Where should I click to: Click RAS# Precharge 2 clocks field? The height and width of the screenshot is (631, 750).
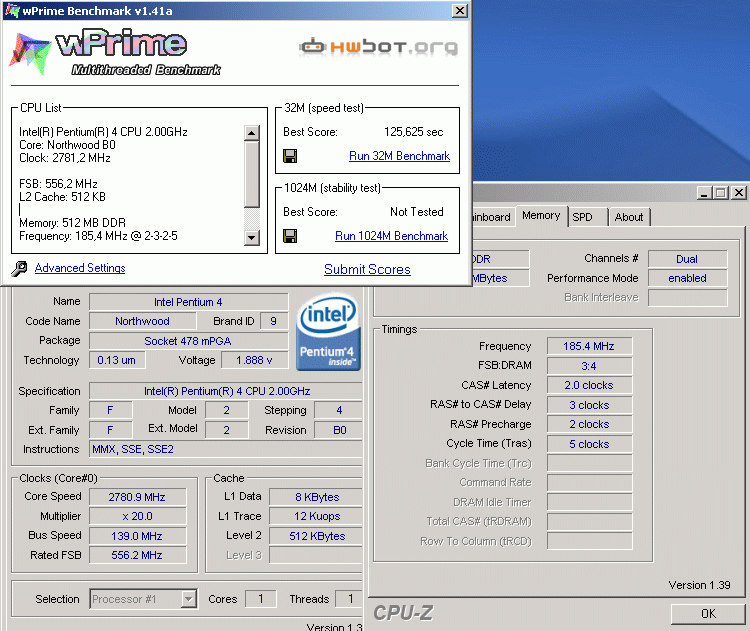(589, 424)
